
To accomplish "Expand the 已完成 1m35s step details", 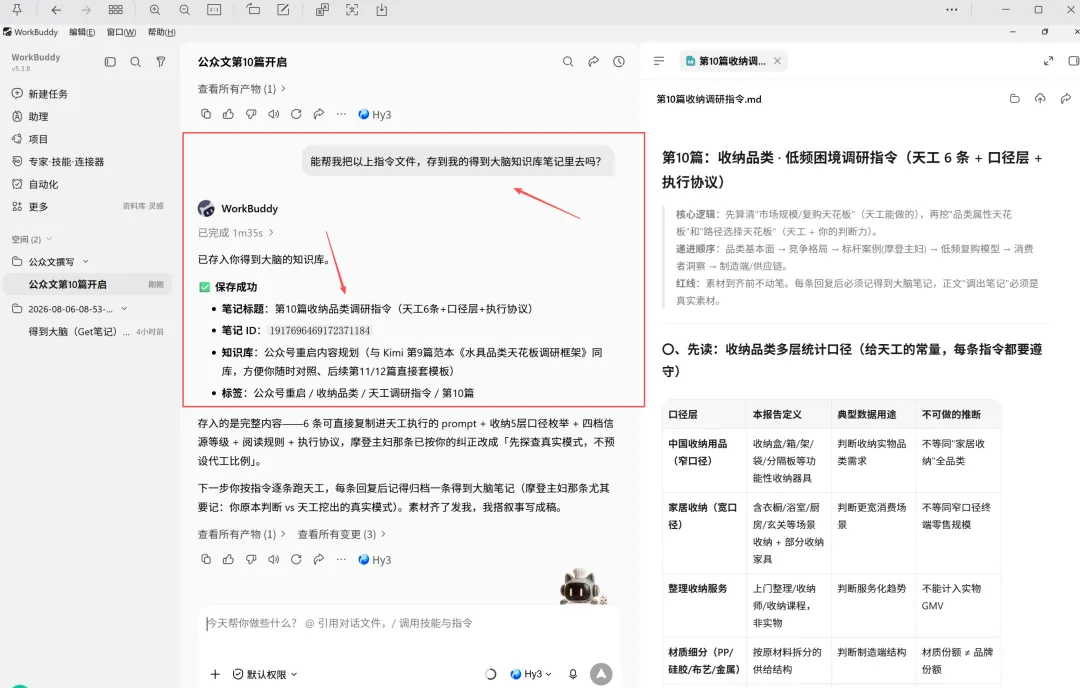I will 236,233.
